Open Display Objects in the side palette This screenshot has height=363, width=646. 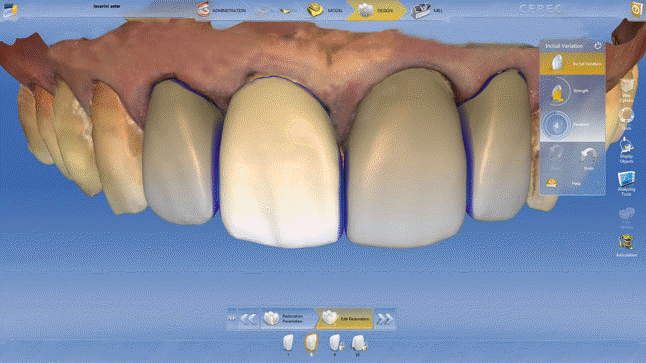(626, 150)
